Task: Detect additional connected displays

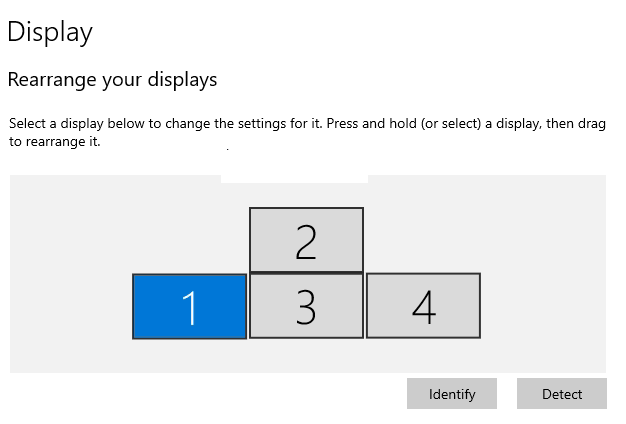Action: [x=562, y=394]
